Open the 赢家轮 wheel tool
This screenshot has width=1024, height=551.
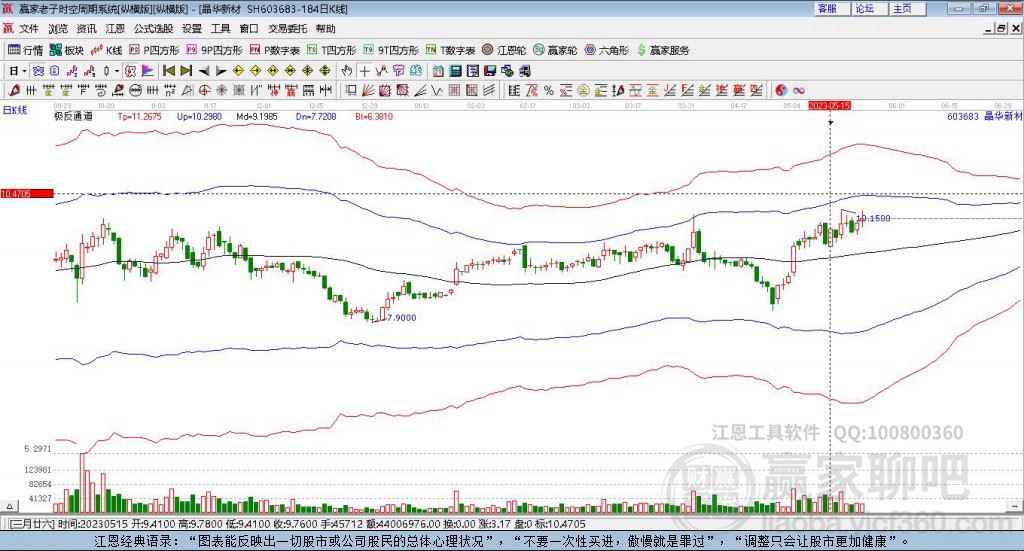(x=555, y=50)
